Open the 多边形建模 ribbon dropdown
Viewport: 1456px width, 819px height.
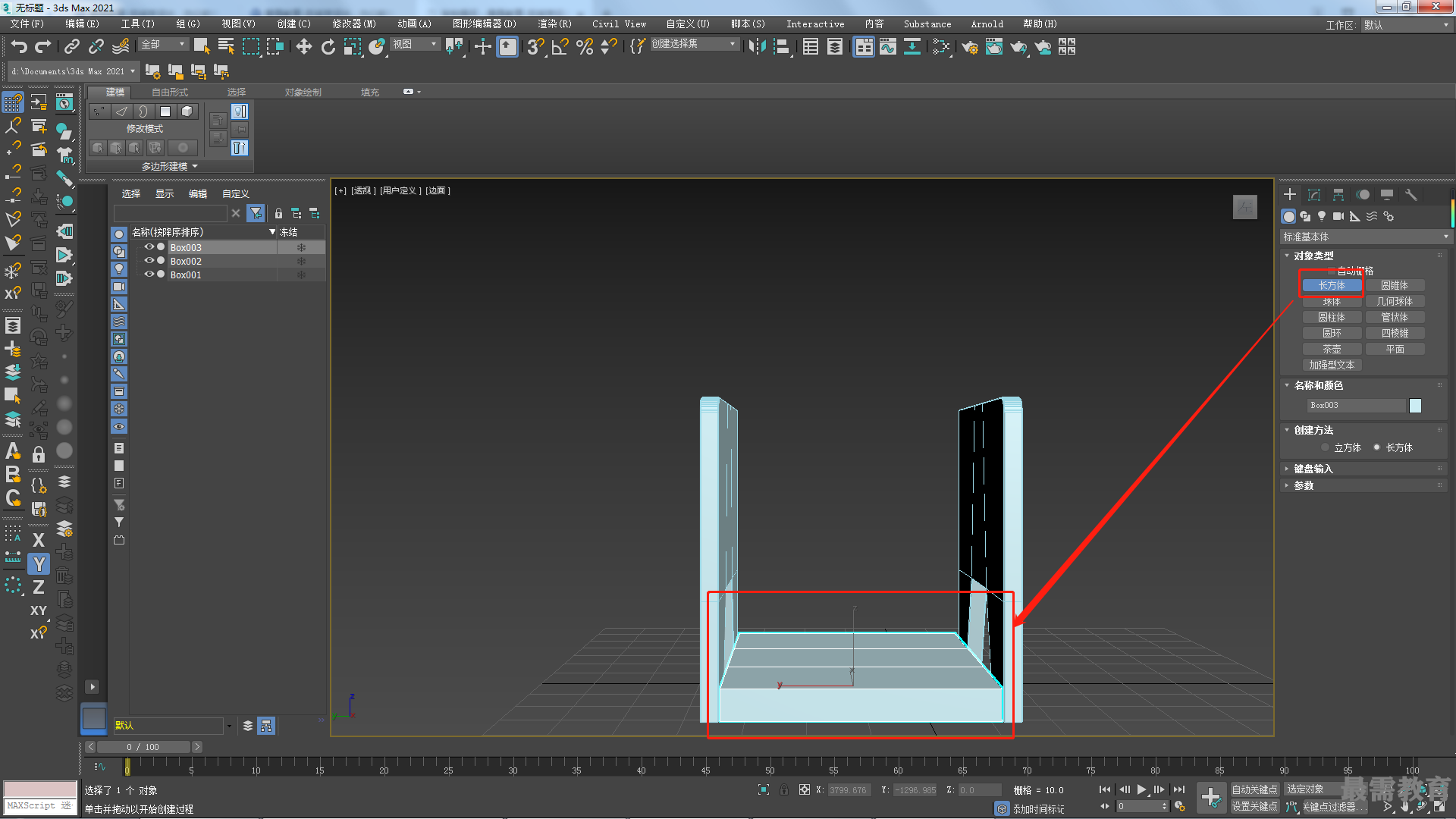pos(169,167)
